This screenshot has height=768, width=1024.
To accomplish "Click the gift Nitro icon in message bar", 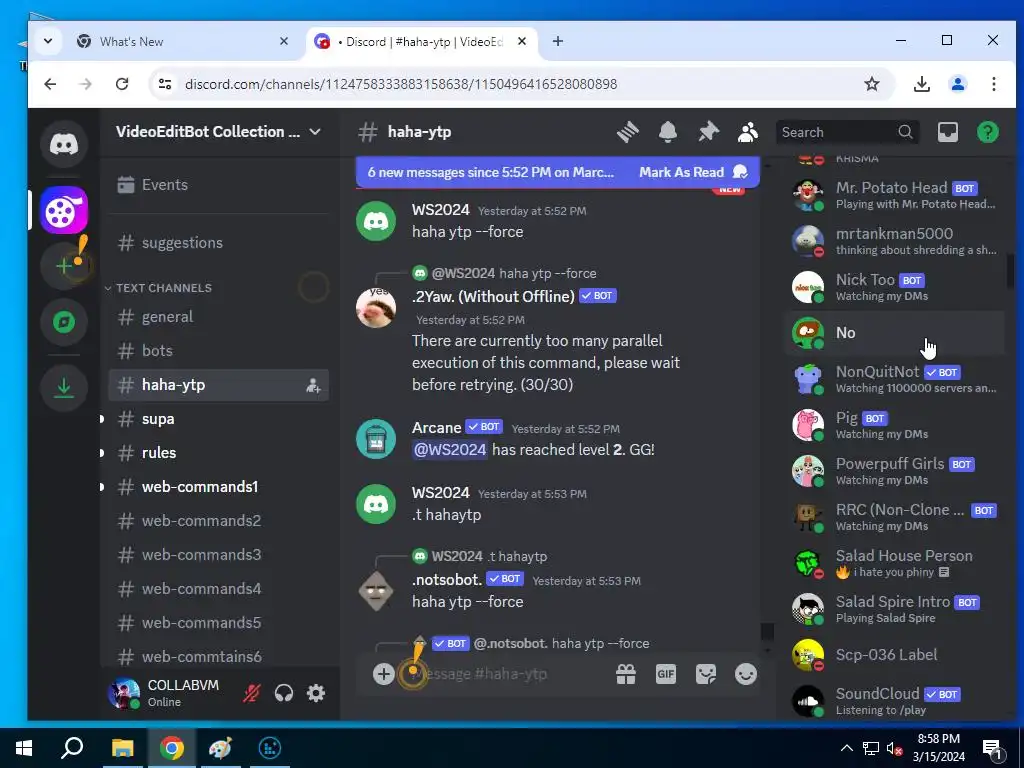I will click(x=626, y=674).
